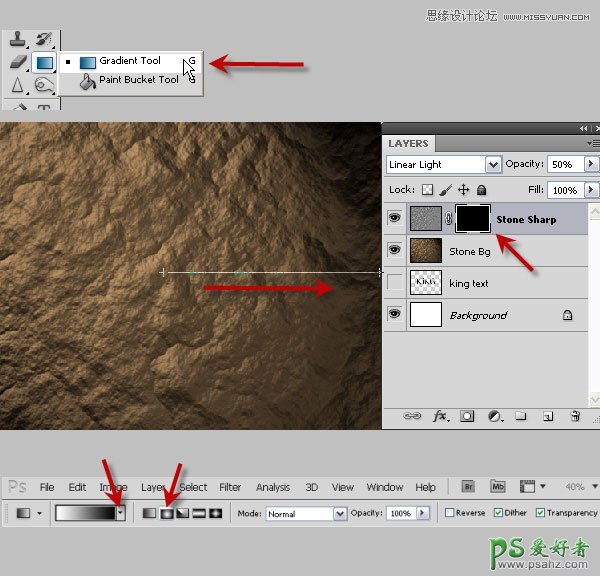The image size is (600, 576).
Task: Pick the Dodge tool icon
Action: [44, 87]
